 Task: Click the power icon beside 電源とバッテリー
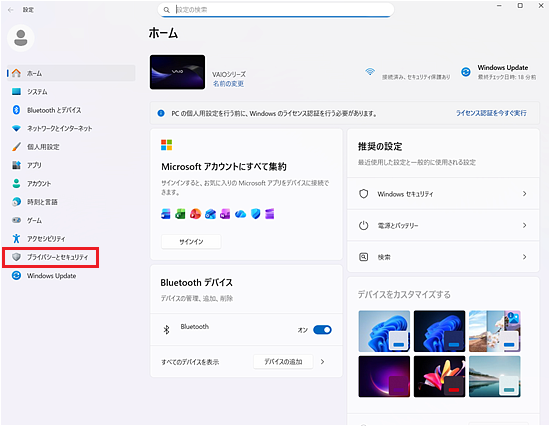(364, 225)
